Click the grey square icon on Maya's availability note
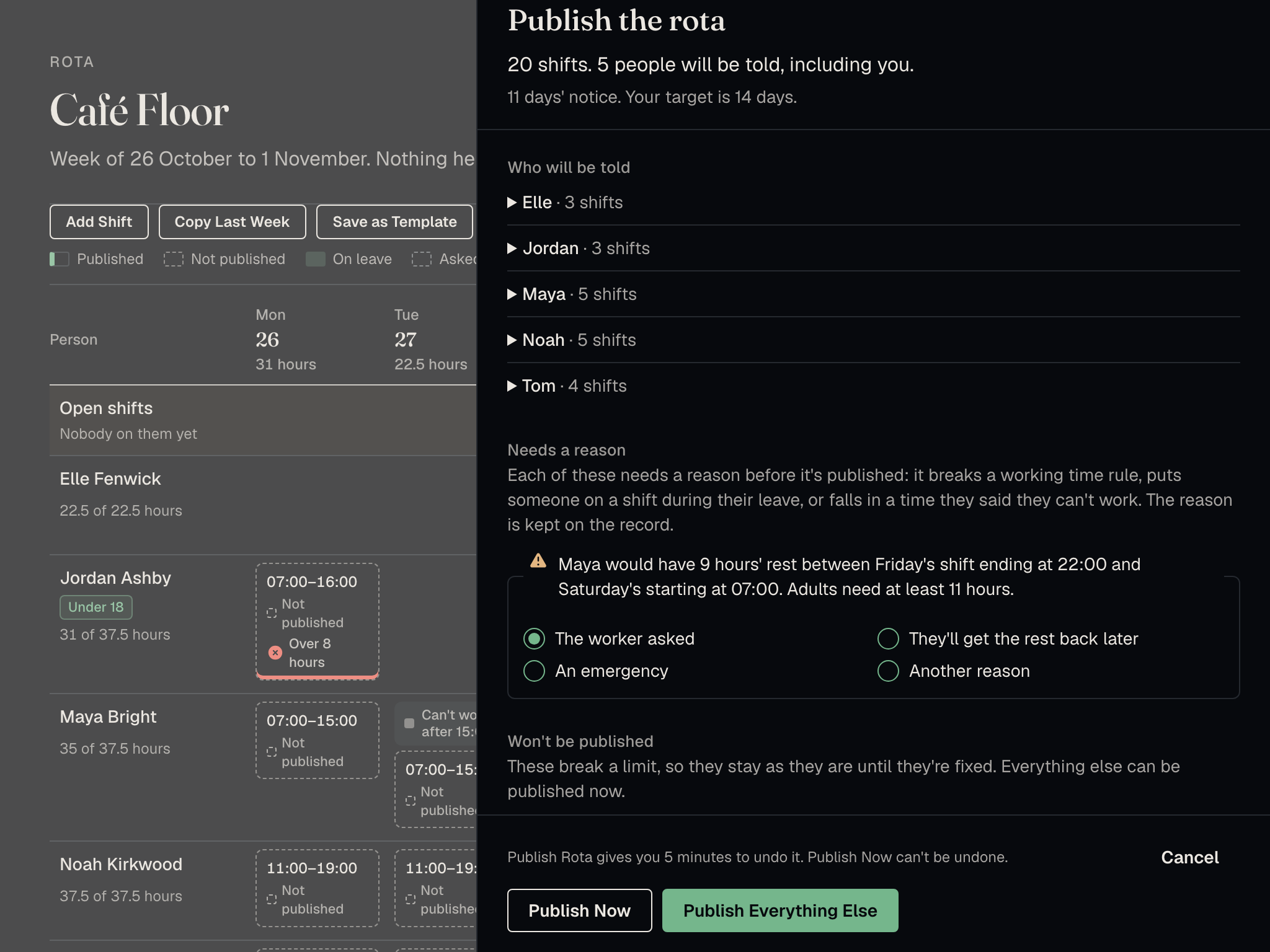 point(409,723)
